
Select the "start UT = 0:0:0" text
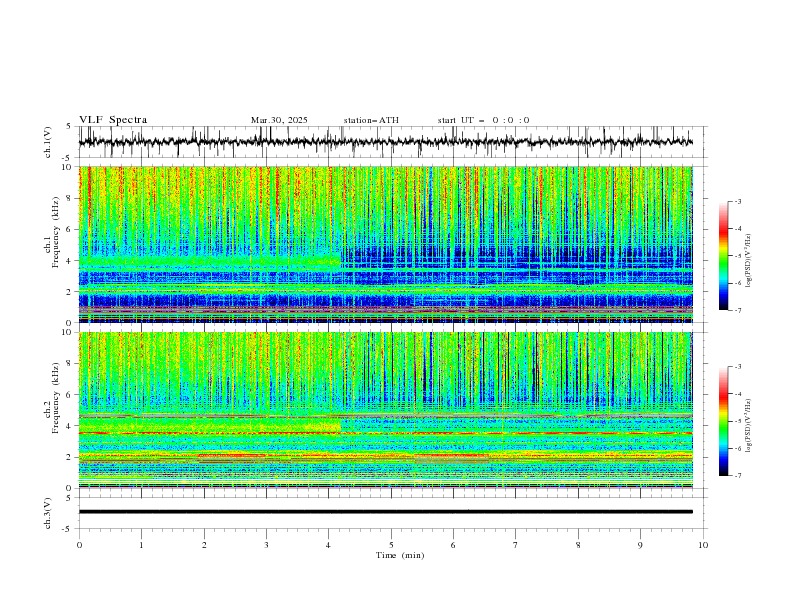pyautogui.click(x=483, y=120)
